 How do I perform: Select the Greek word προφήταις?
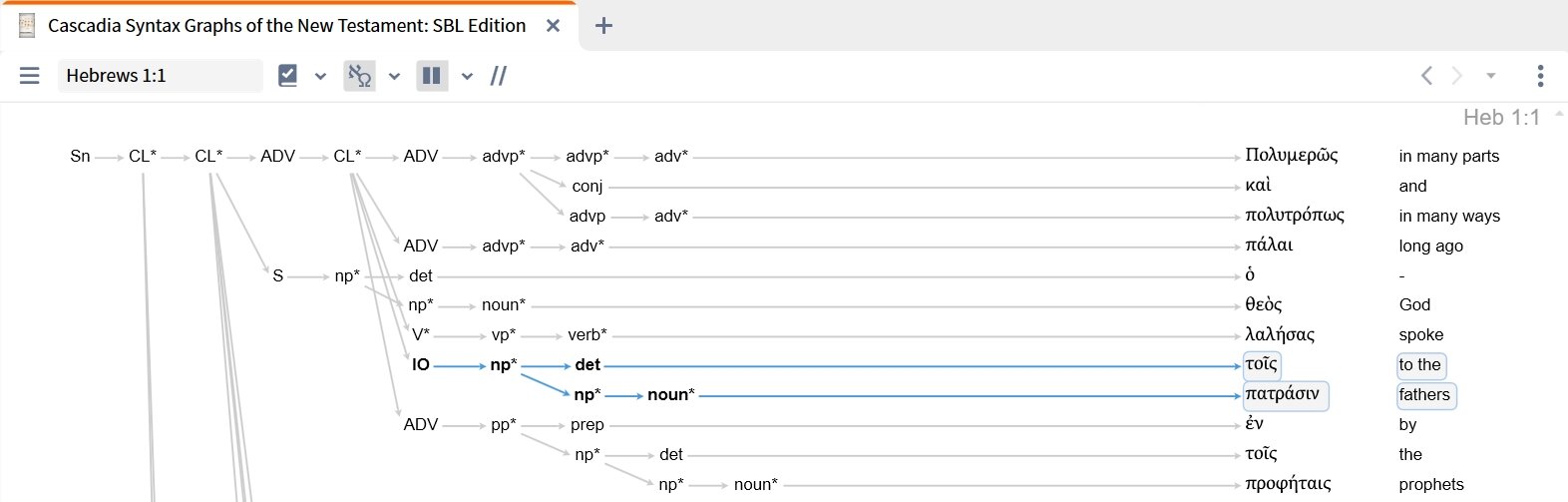pos(1288,485)
